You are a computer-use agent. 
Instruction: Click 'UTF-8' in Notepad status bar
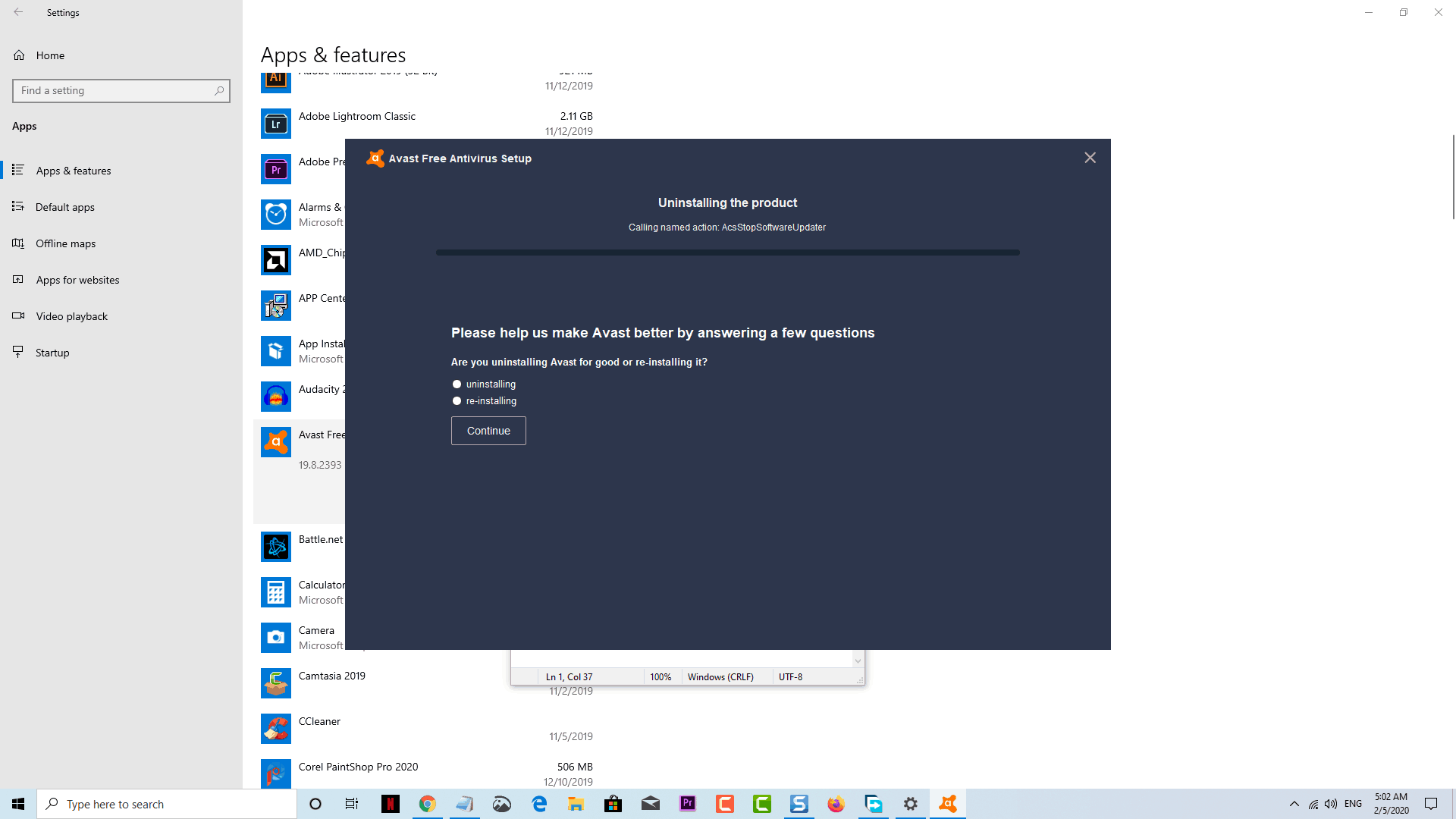tap(790, 677)
